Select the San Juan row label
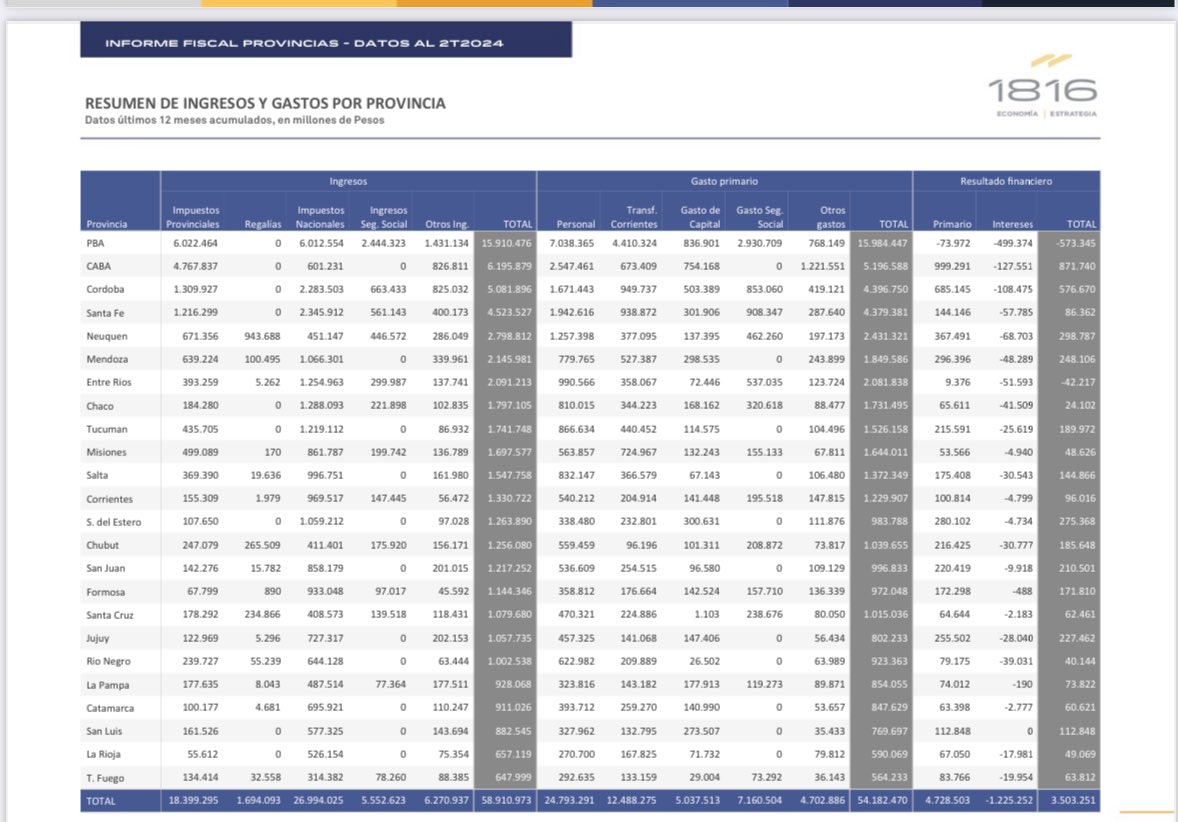The image size is (1178, 822). 106,569
